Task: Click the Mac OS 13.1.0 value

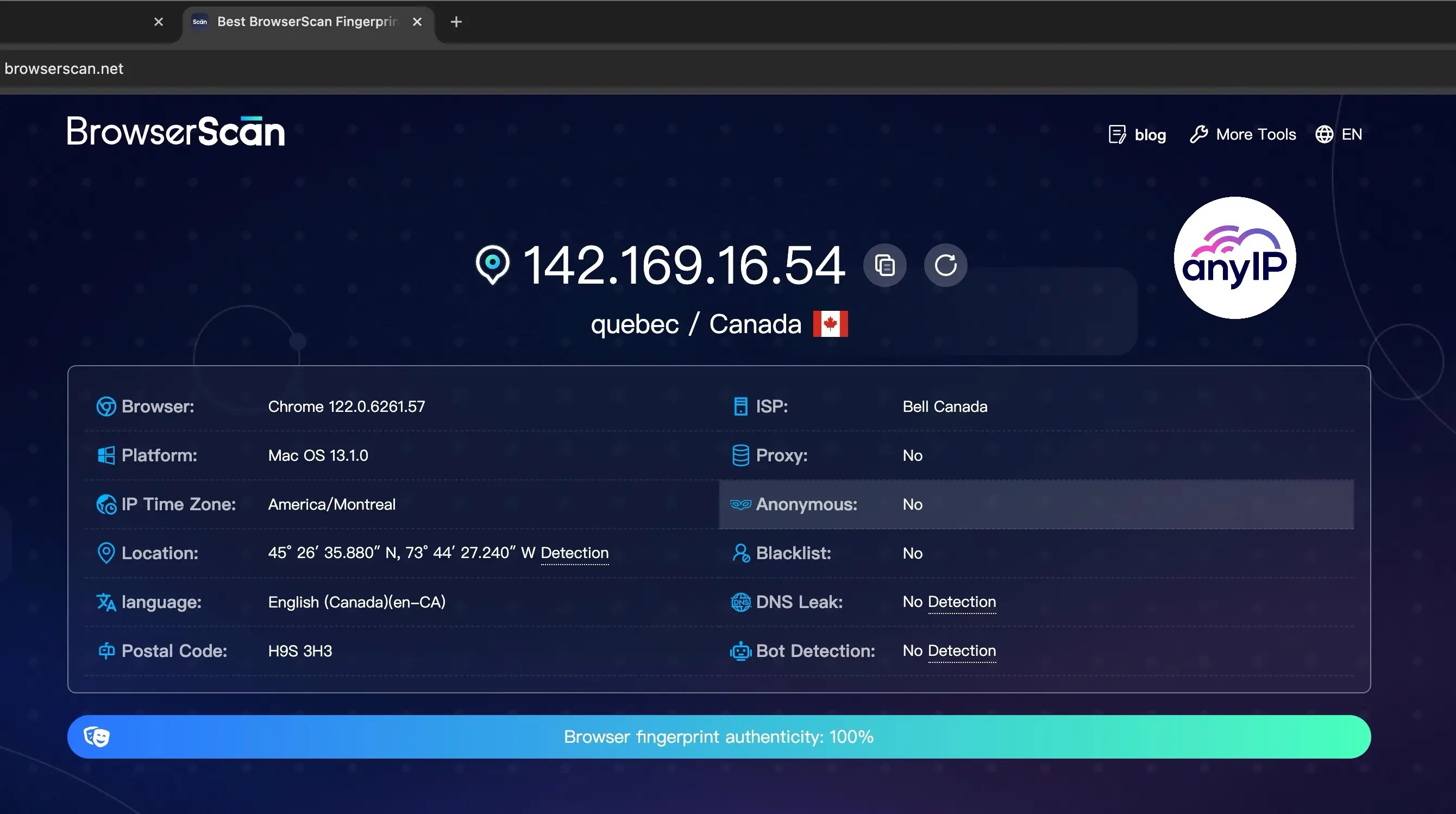Action: [x=318, y=455]
